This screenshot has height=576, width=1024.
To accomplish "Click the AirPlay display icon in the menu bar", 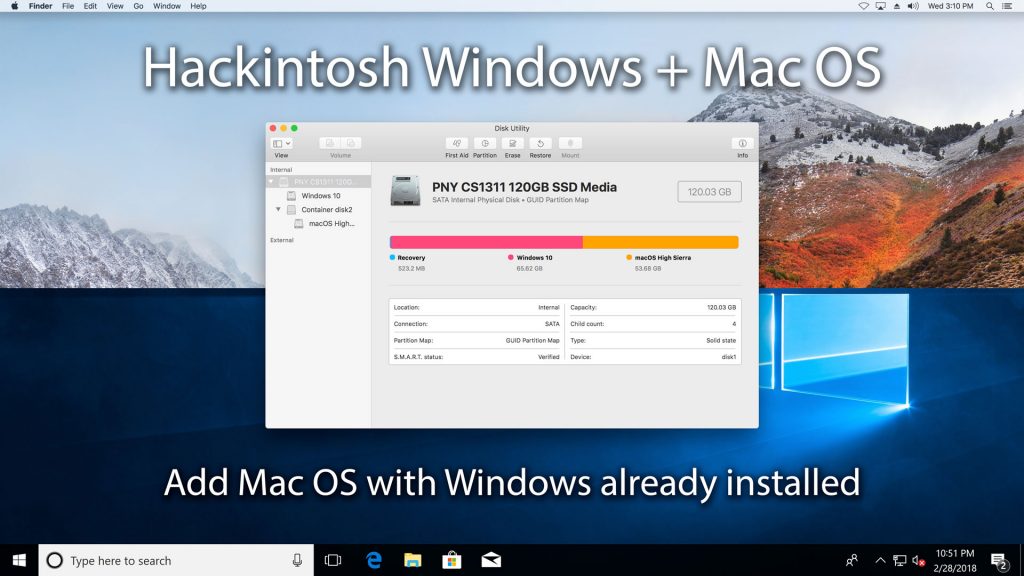I will tap(880, 6).
